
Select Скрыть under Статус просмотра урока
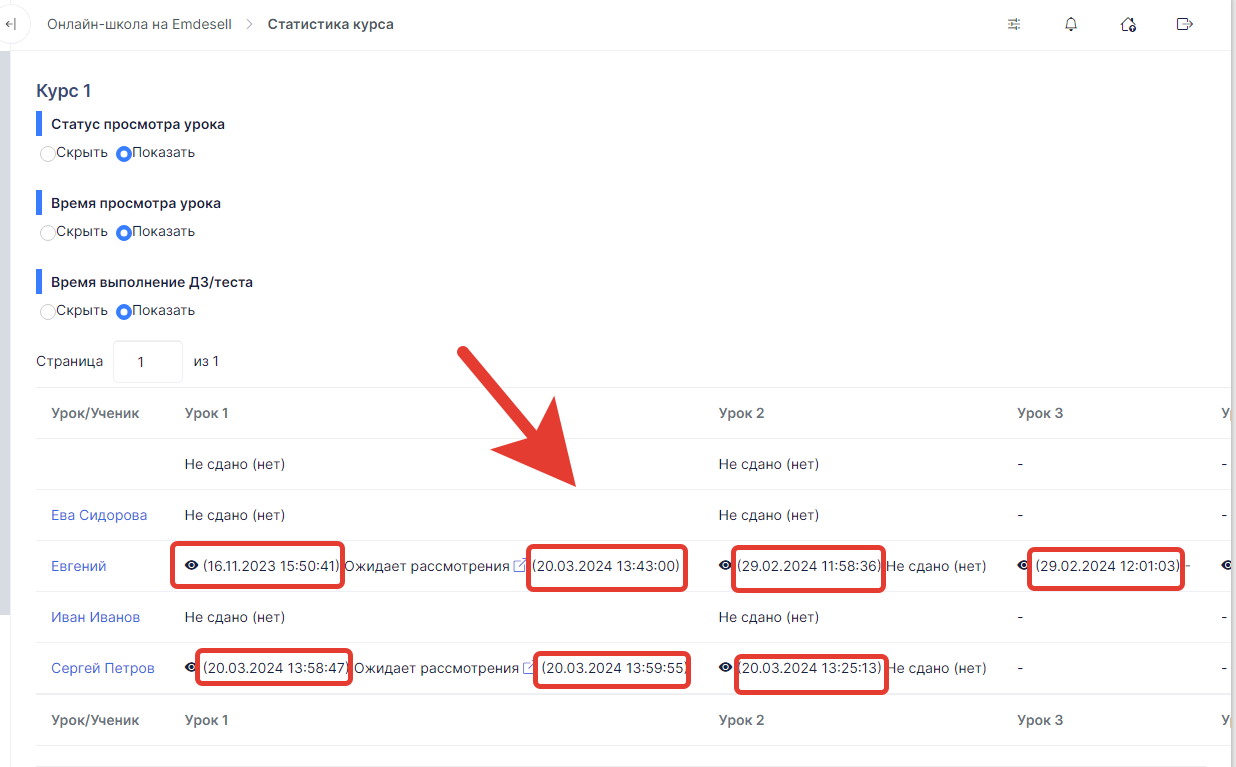[47, 154]
